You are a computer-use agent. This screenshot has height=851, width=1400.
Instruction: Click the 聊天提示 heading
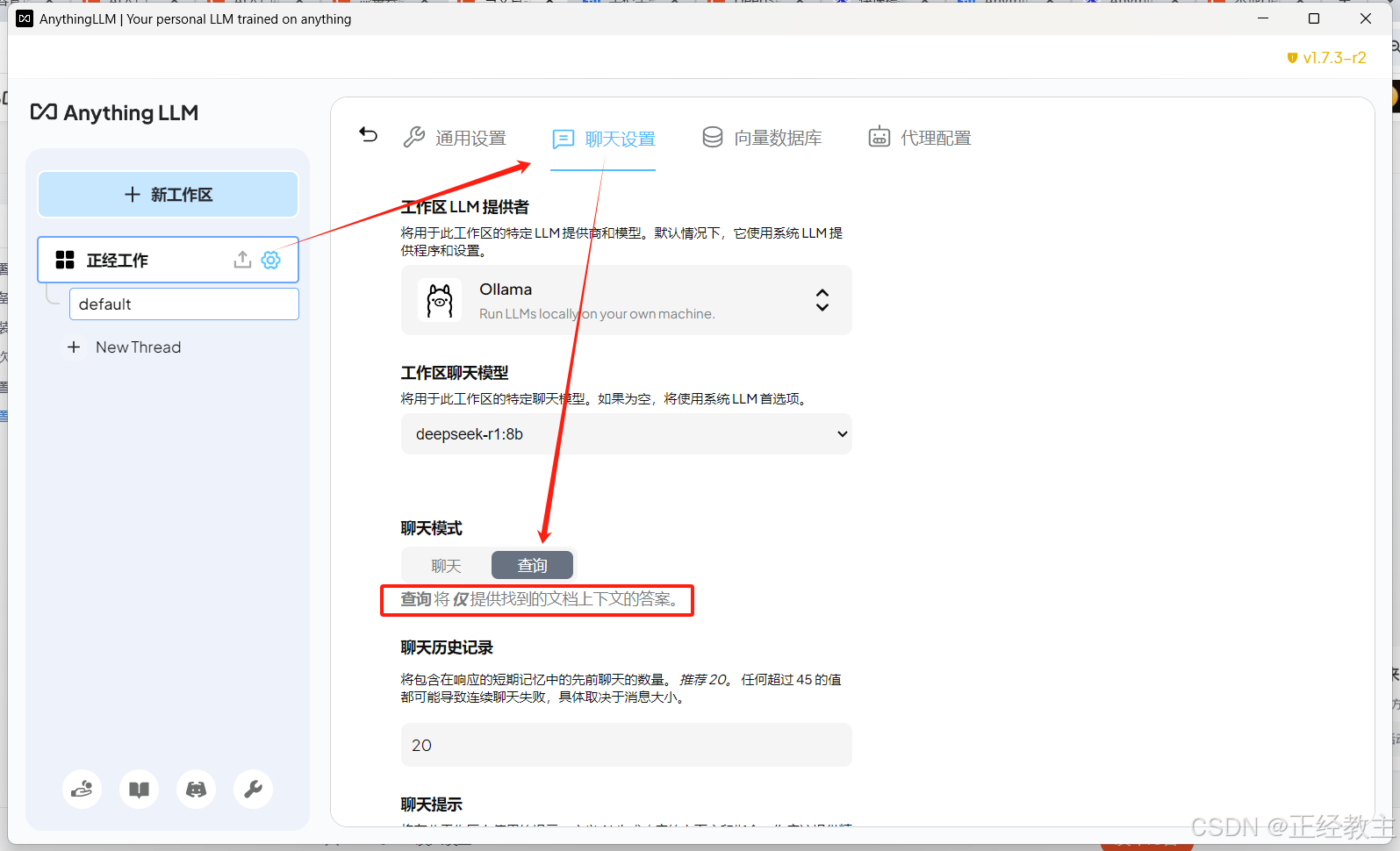(x=431, y=805)
